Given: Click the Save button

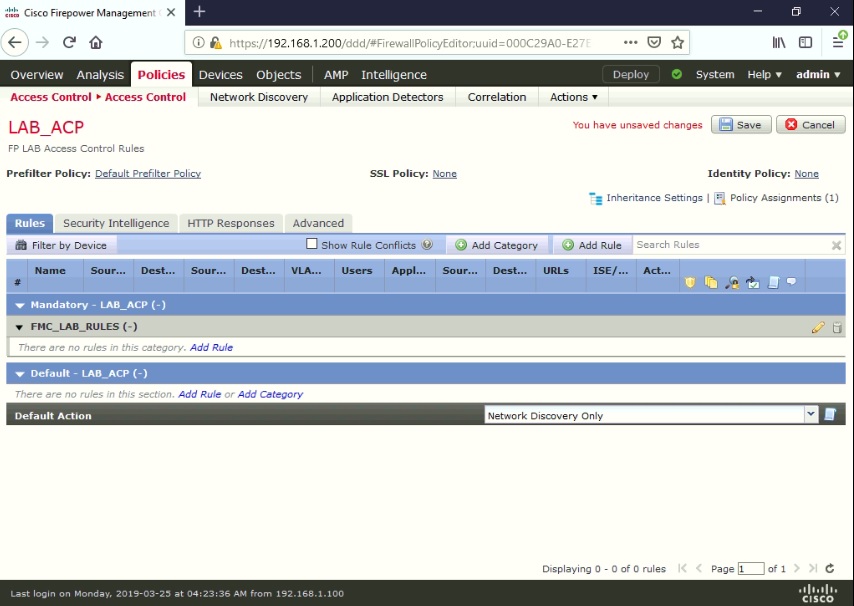Looking at the screenshot, I should pos(740,124).
